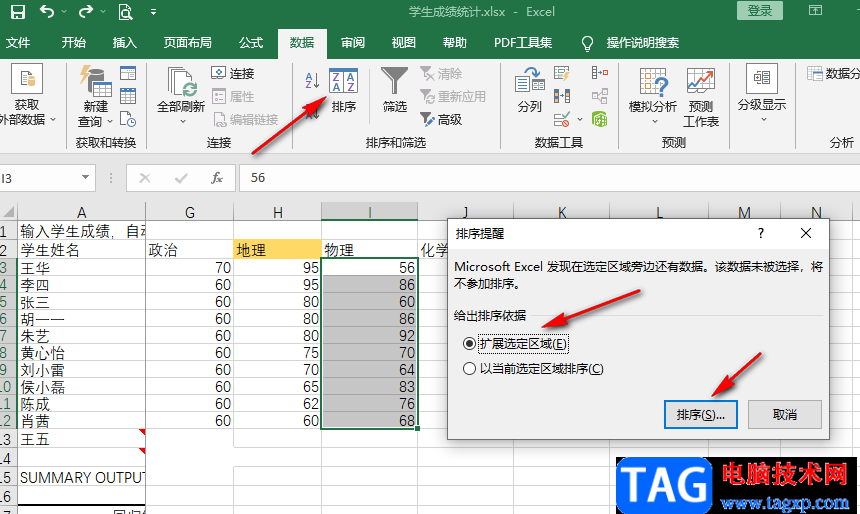Switch to the Page Layout (页面布局) tab
The height and width of the screenshot is (514, 860).
(188, 43)
